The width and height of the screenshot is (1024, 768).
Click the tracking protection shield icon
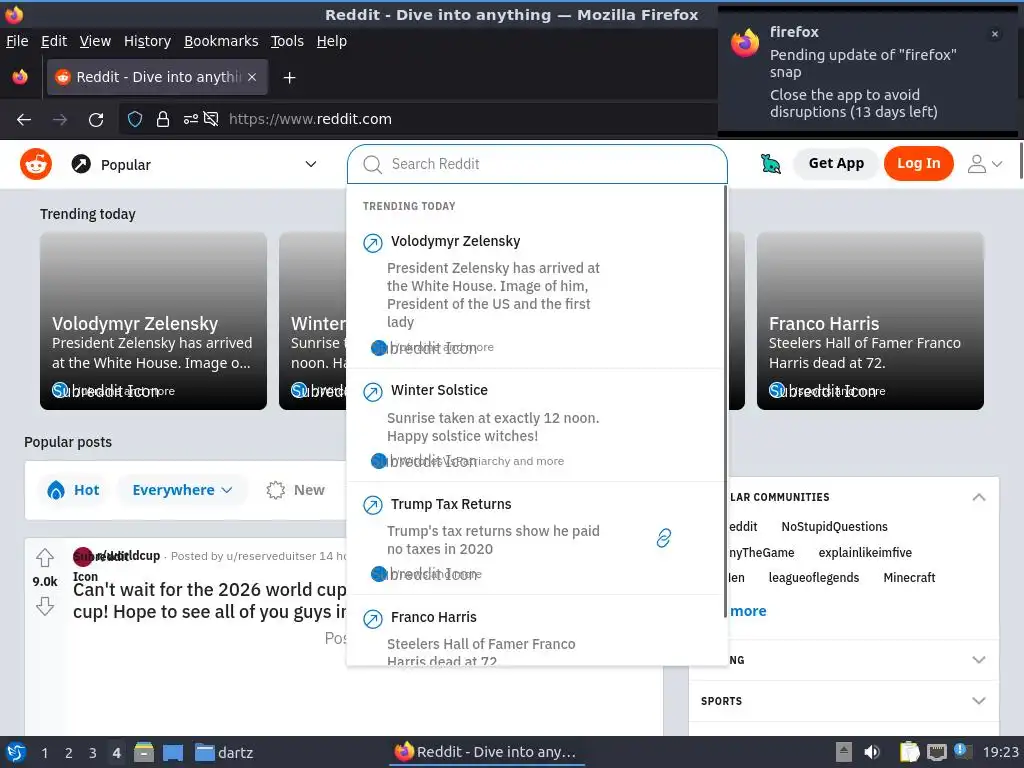pyautogui.click(x=135, y=119)
